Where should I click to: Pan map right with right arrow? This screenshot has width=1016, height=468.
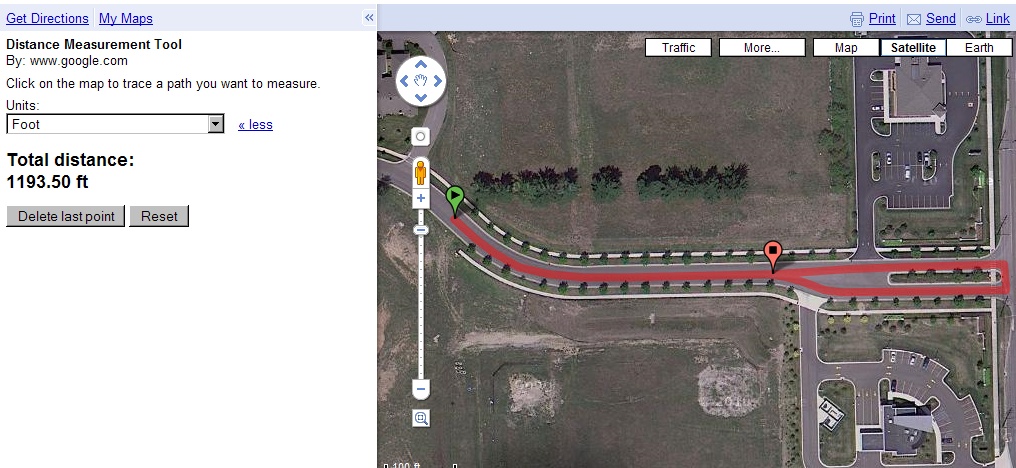coord(437,81)
